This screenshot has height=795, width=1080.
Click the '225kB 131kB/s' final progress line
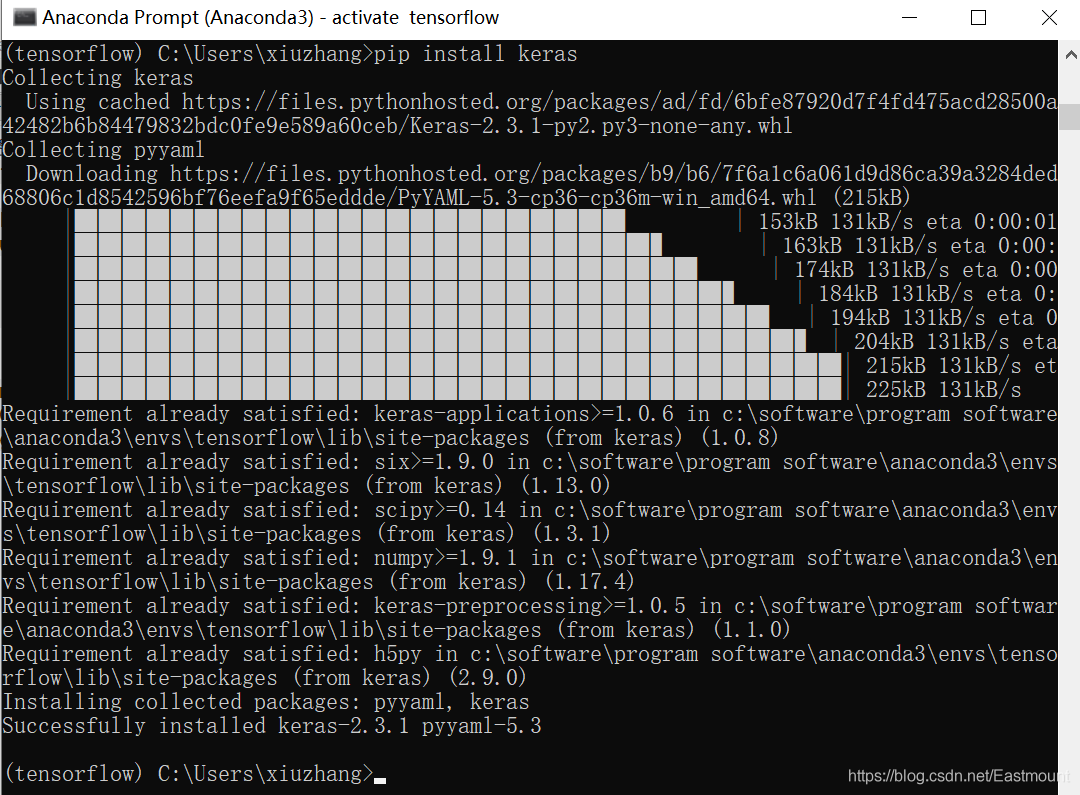(944, 390)
